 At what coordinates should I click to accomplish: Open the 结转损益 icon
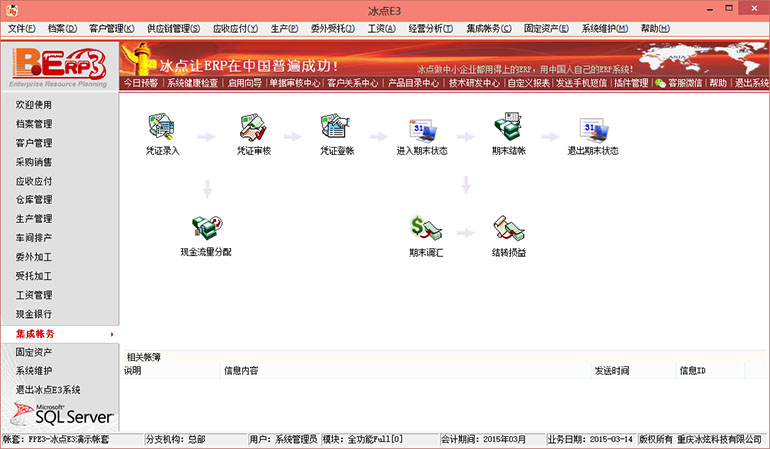tap(509, 228)
